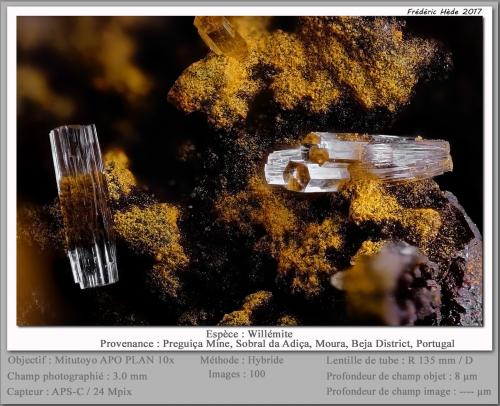Click the willemite crystal photograph
This screenshot has width=500, height=406.
pyautogui.click(x=250, y=171)
